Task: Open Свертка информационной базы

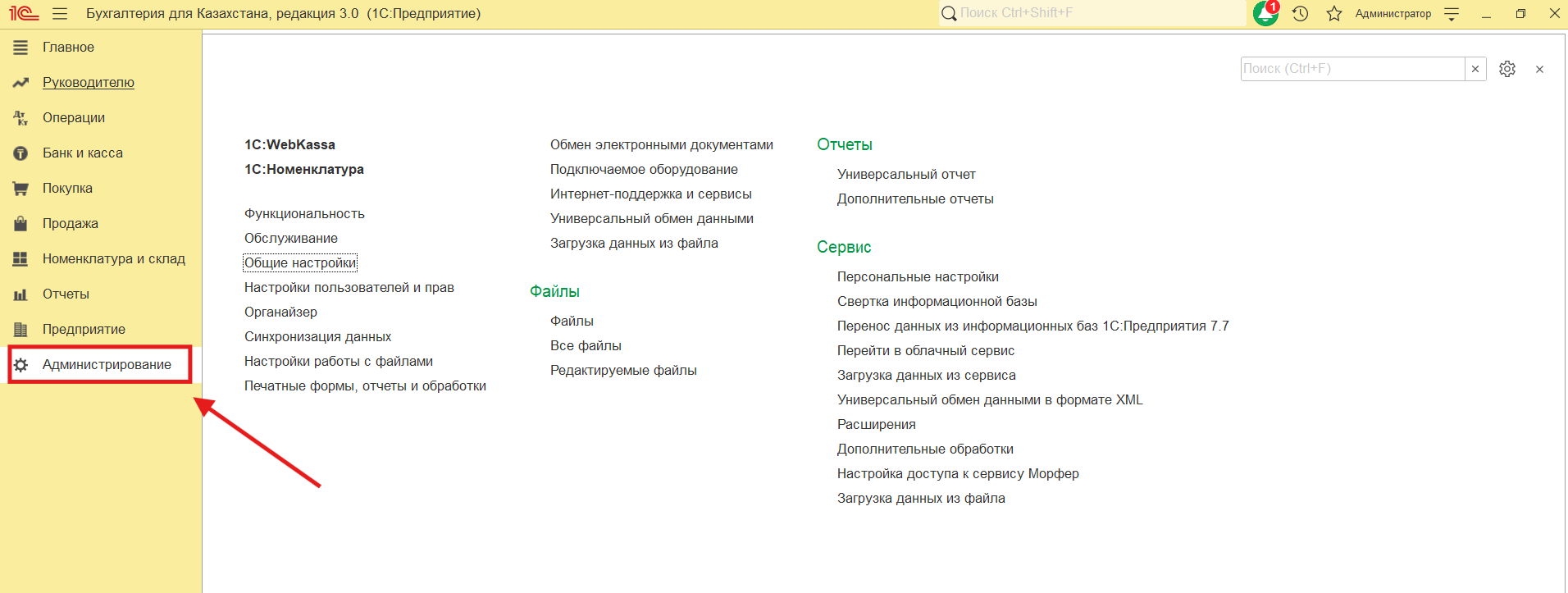Action: point(937,302)
